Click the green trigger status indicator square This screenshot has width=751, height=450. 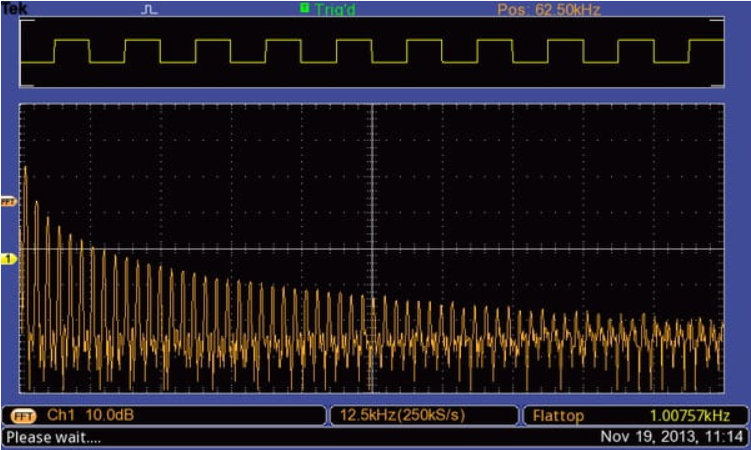click(304, 7)
